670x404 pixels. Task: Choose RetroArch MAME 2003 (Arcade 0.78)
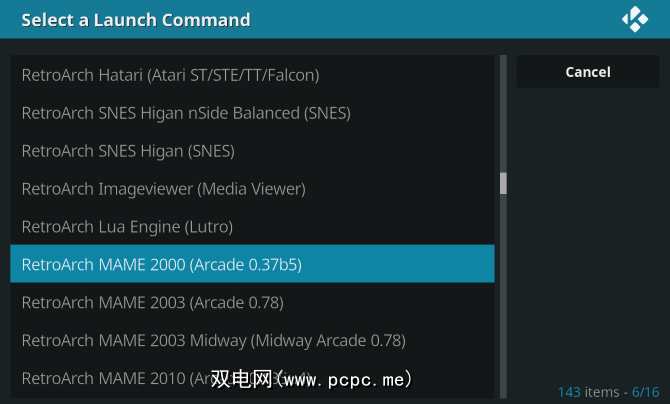152,303
